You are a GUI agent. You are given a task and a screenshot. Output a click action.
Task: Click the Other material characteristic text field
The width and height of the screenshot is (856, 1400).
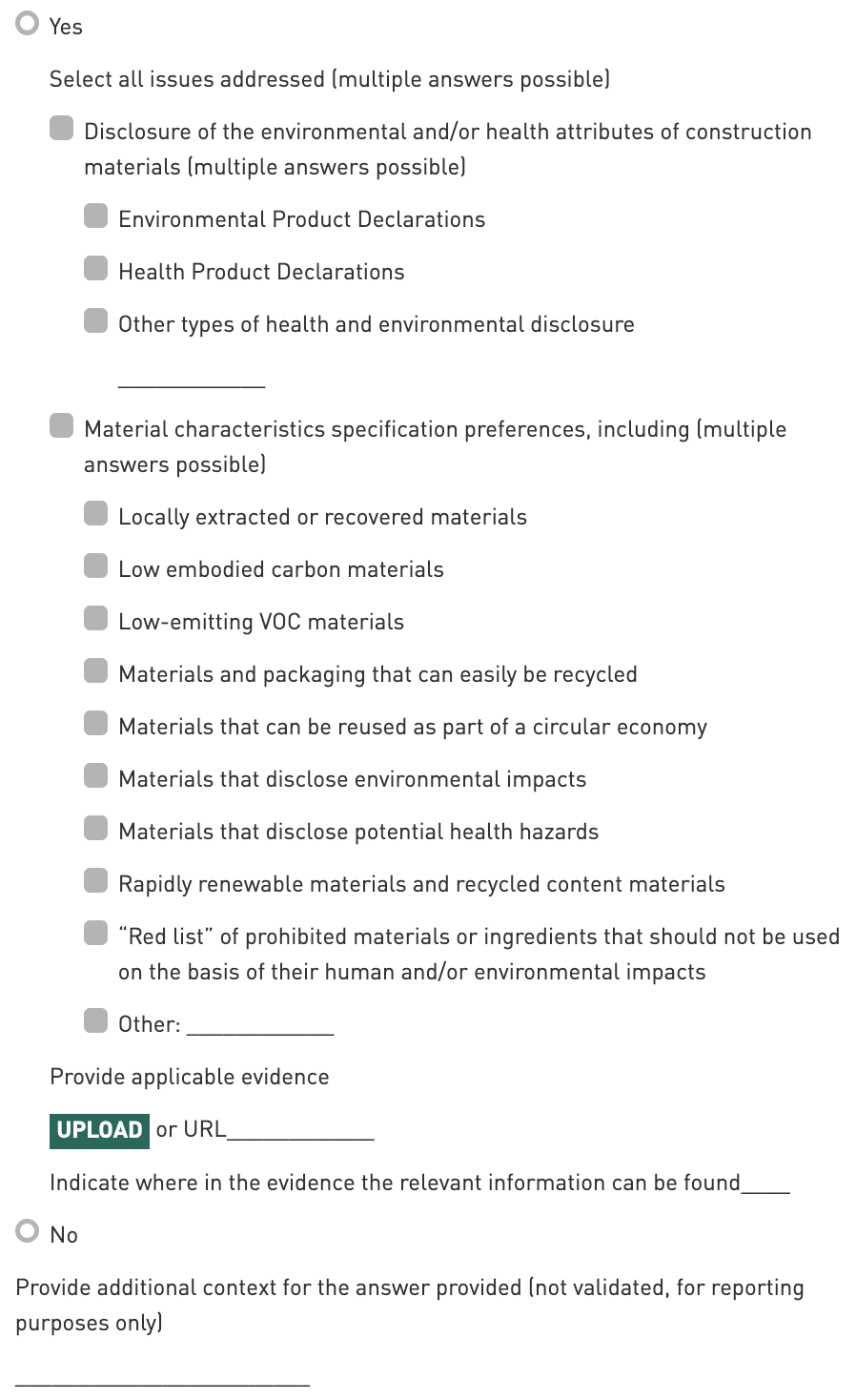coord(260,1025)
